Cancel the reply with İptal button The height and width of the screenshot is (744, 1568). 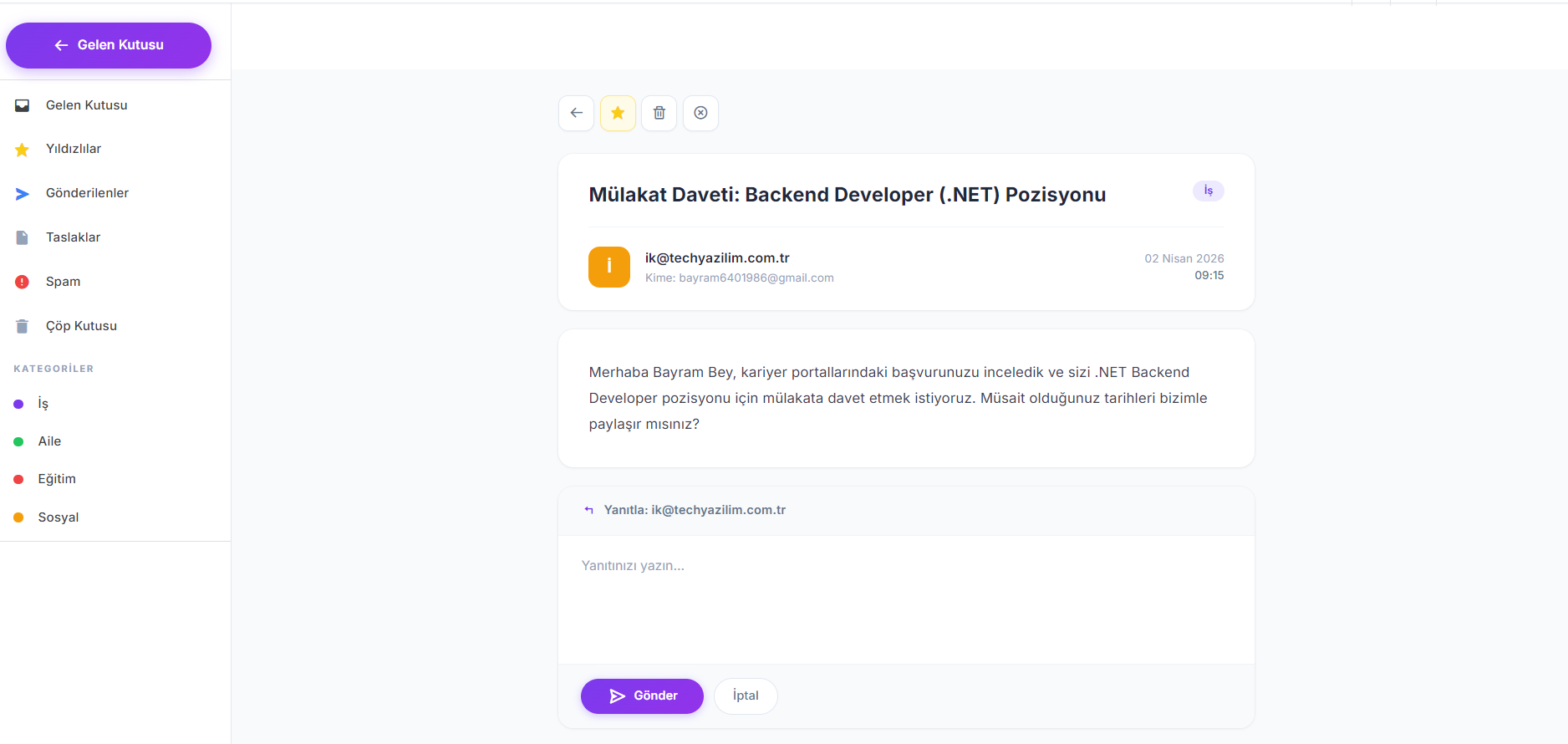coord(746,696)
